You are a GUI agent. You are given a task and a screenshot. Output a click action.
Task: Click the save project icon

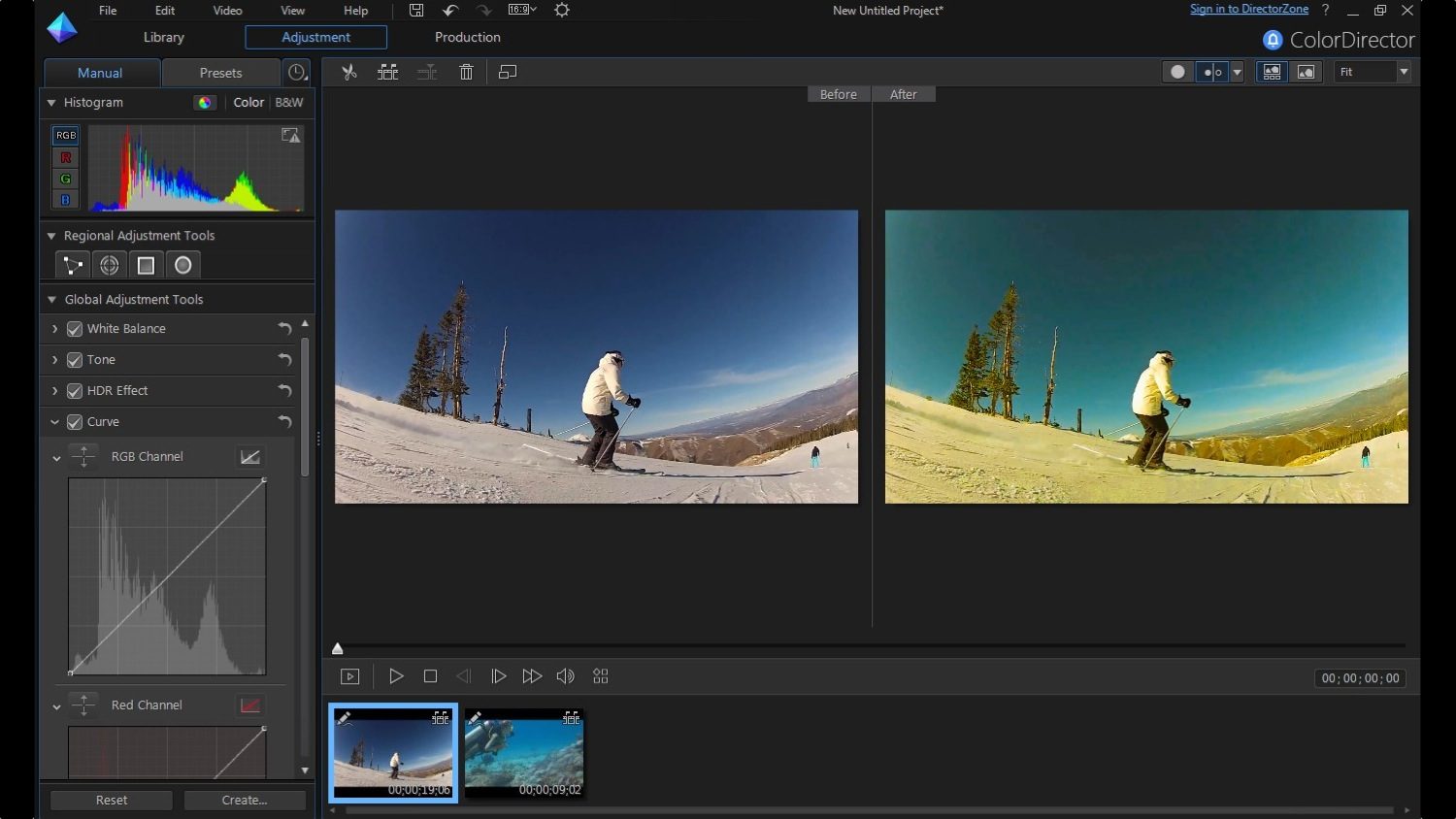[416, 11]
